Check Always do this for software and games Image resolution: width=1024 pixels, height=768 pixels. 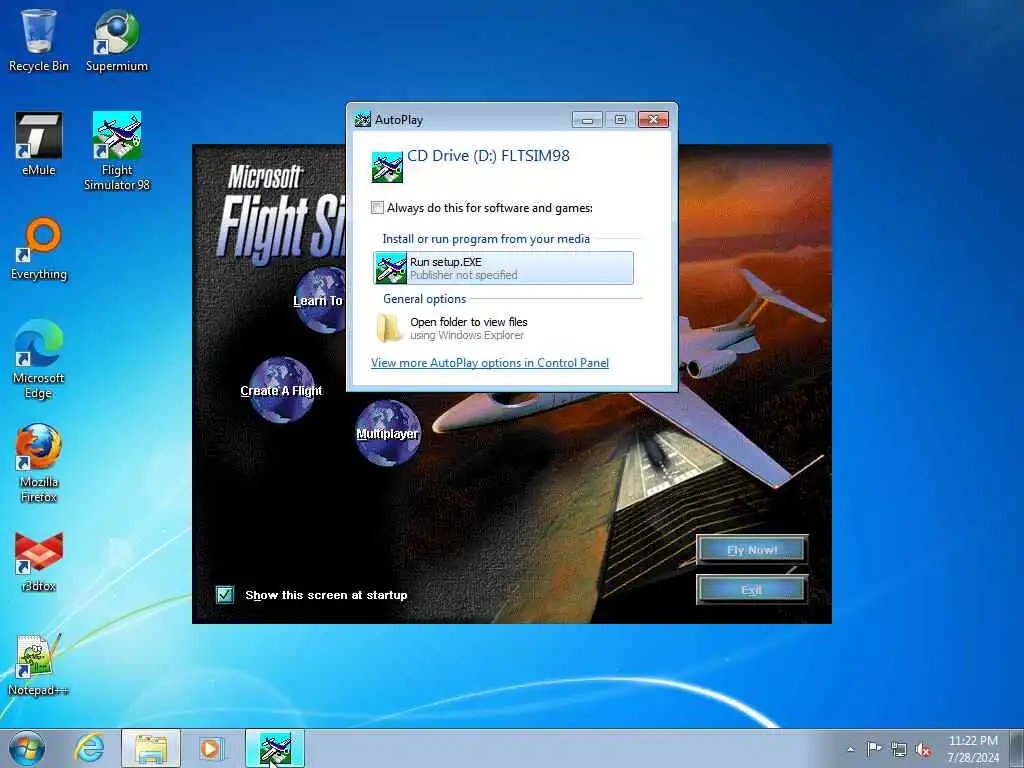377,208
